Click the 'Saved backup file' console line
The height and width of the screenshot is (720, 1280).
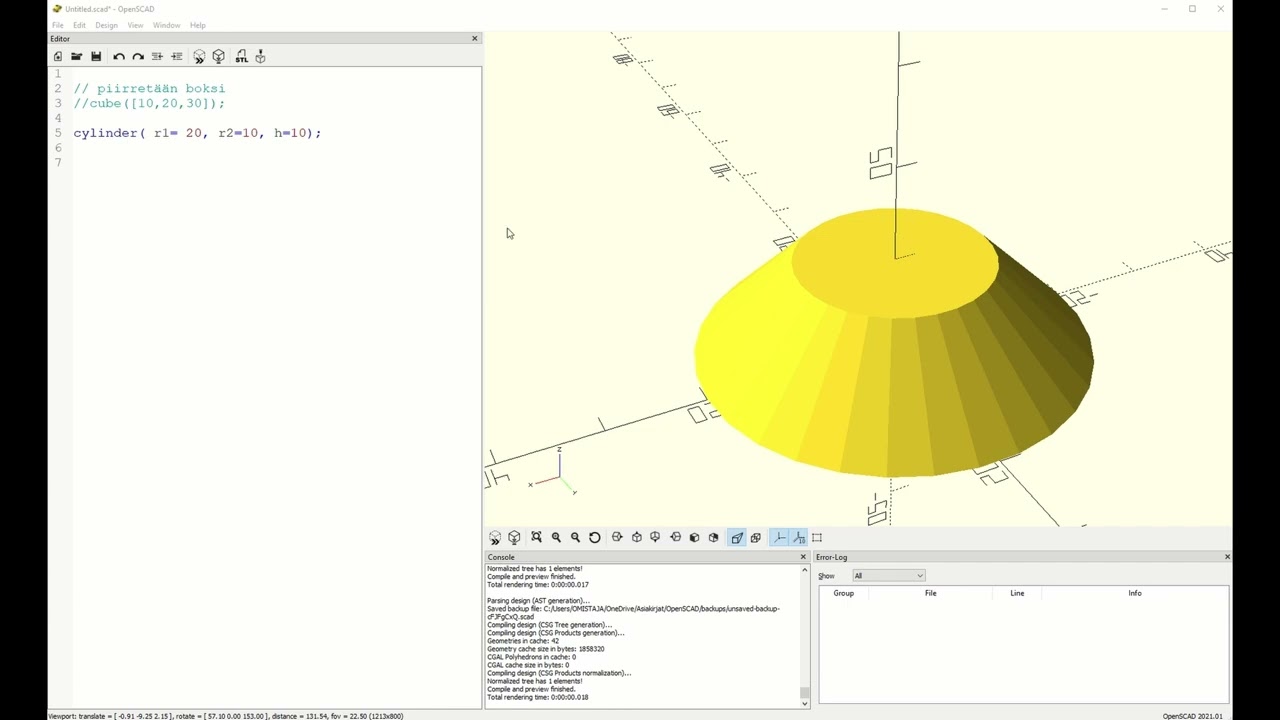pyautogui.click(x=633, y=613)
